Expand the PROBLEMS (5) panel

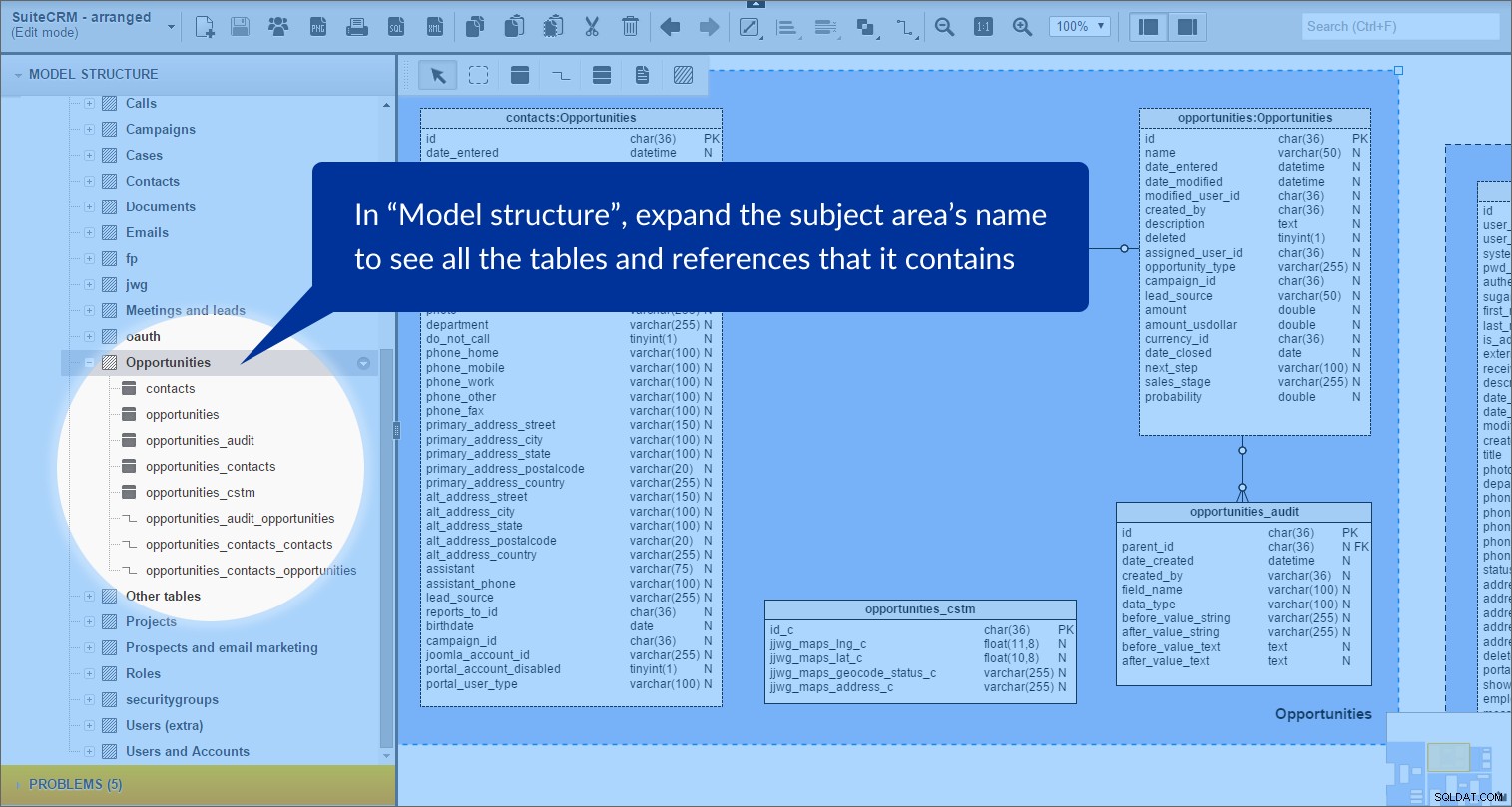[x=18, y=785]
